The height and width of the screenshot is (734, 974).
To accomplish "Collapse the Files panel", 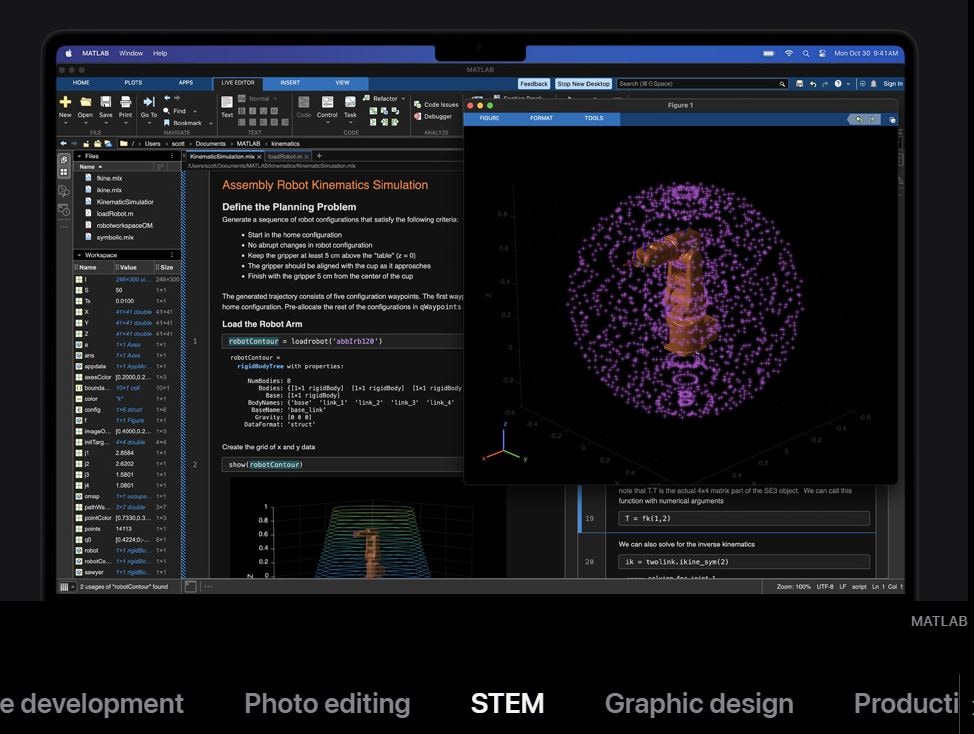I will (79, 156).
